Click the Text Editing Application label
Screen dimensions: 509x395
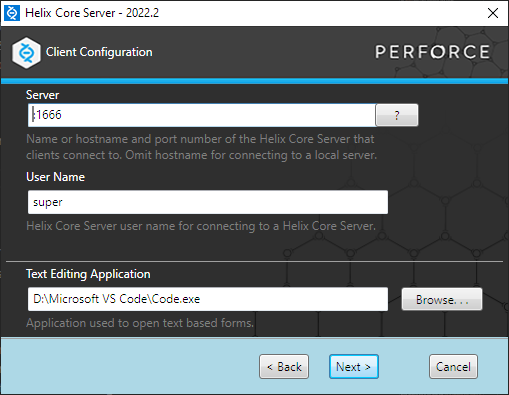(88, 274)
